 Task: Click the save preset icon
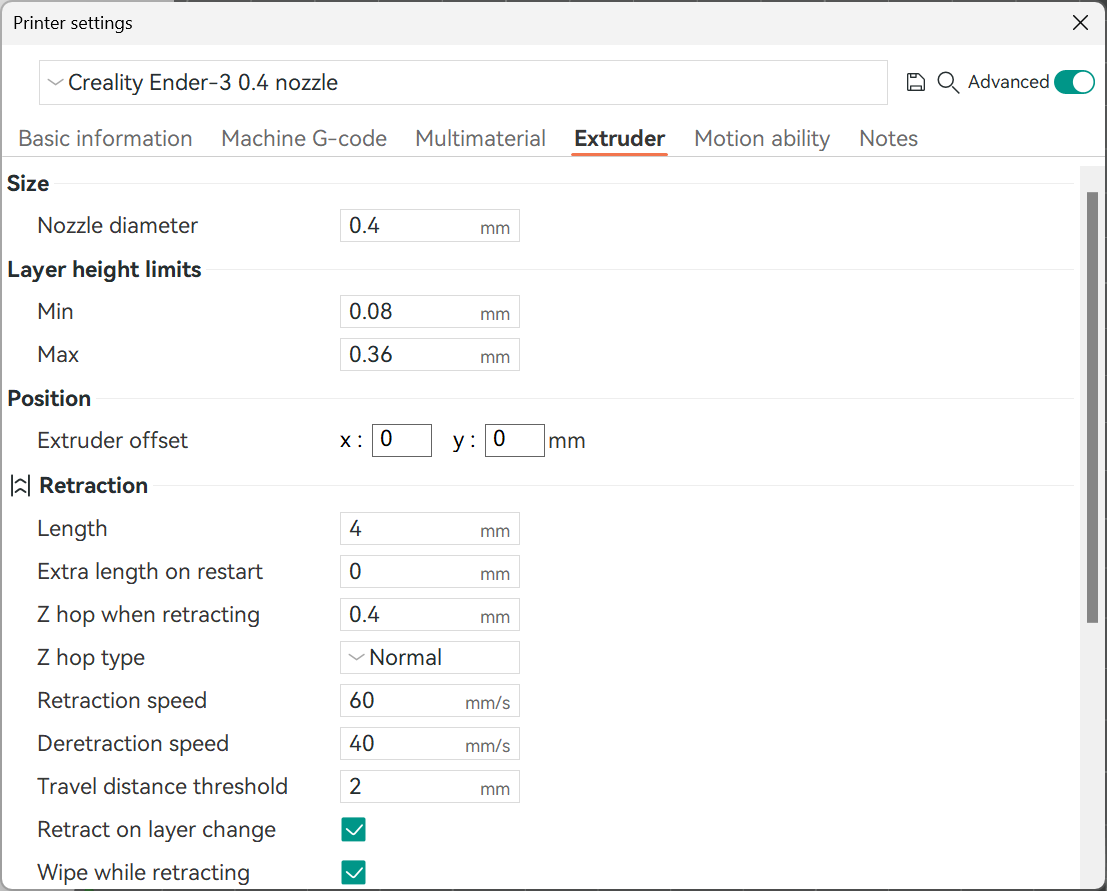pos(915,83)
